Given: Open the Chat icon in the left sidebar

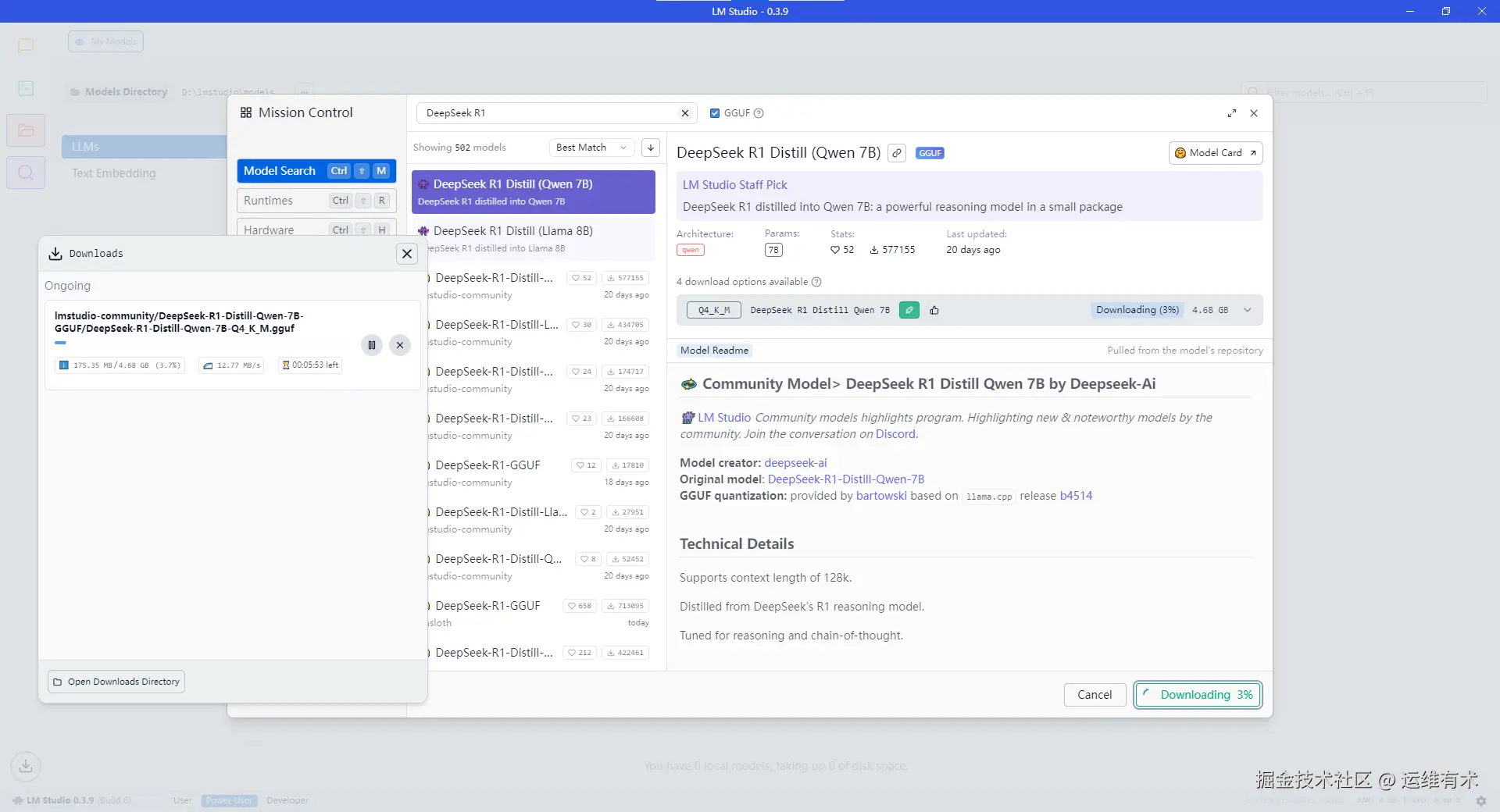Looking at the screenshot, I should point(26,45).
